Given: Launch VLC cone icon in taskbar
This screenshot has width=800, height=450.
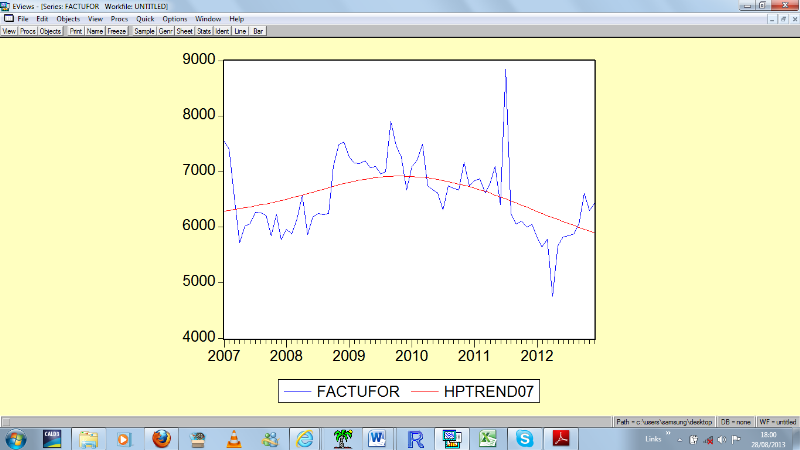Looking at the screenshot, I should coord(234,439).
